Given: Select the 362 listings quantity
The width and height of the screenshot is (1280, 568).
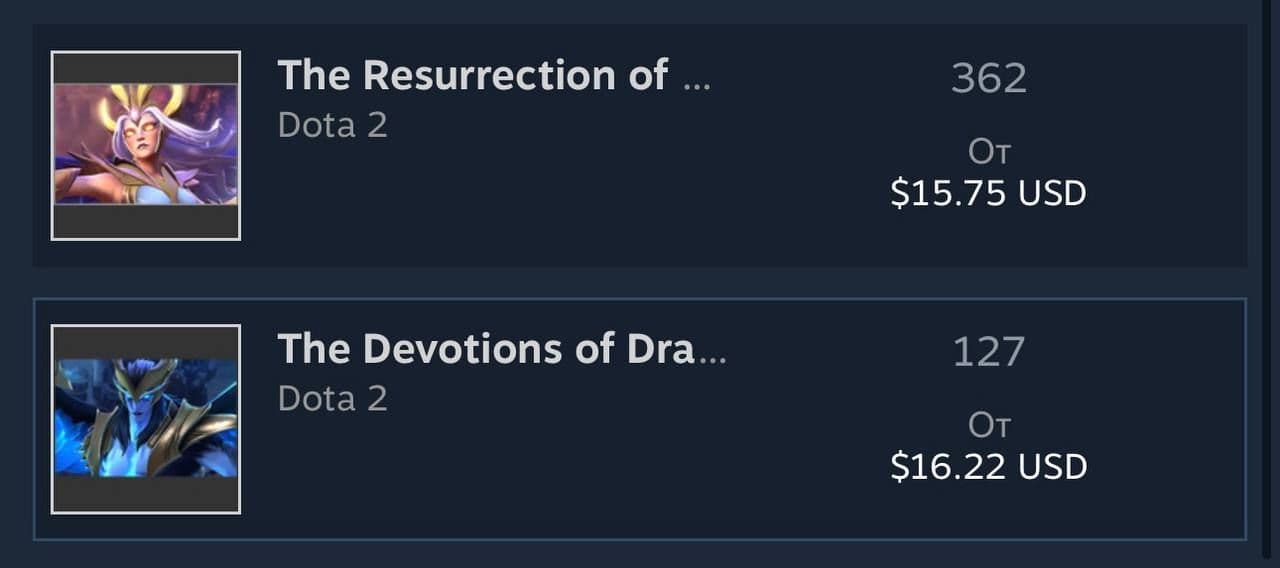Looking at the screenshot, I should point(989,79).
